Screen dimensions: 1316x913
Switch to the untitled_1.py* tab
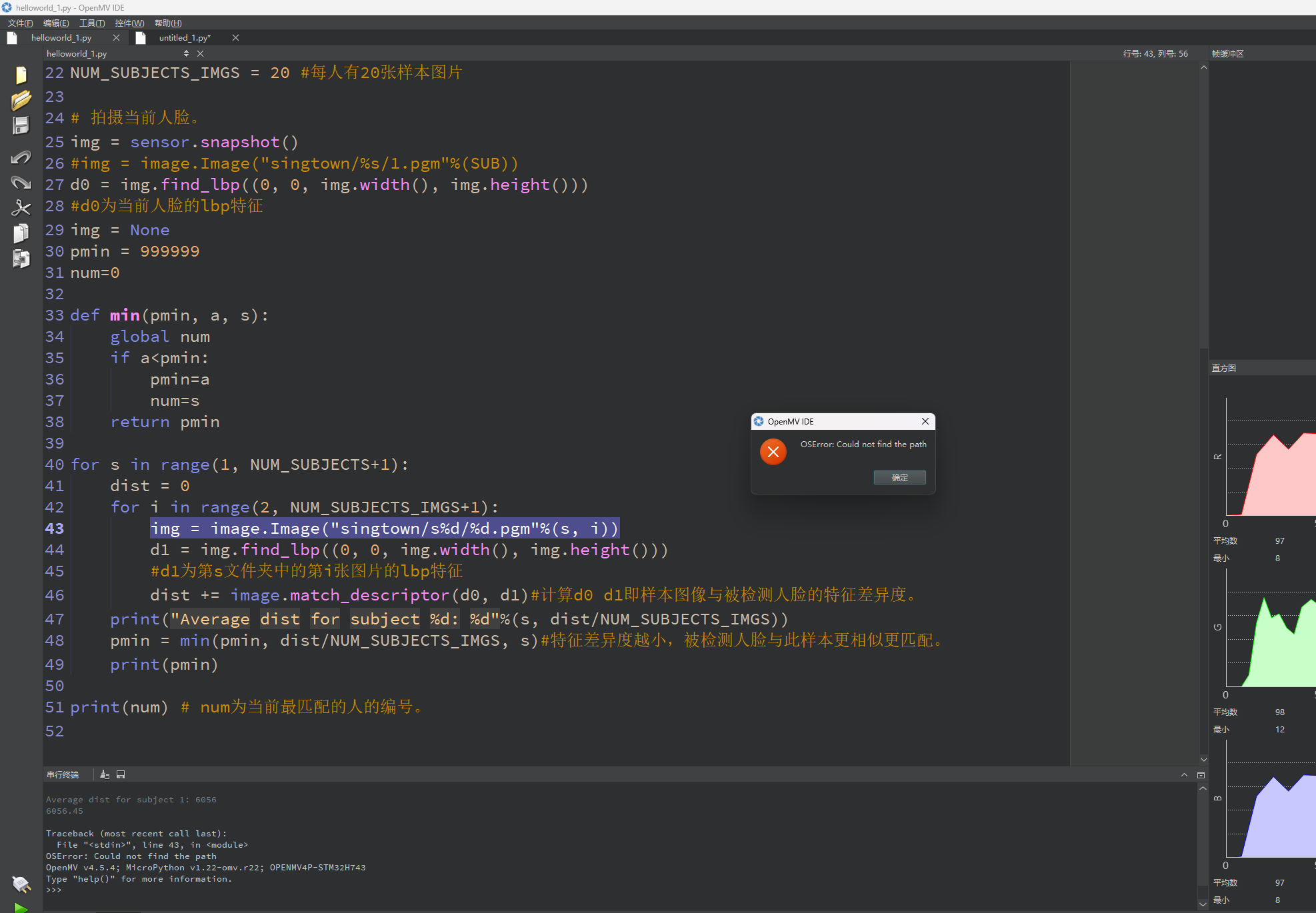tap(185, 38)
